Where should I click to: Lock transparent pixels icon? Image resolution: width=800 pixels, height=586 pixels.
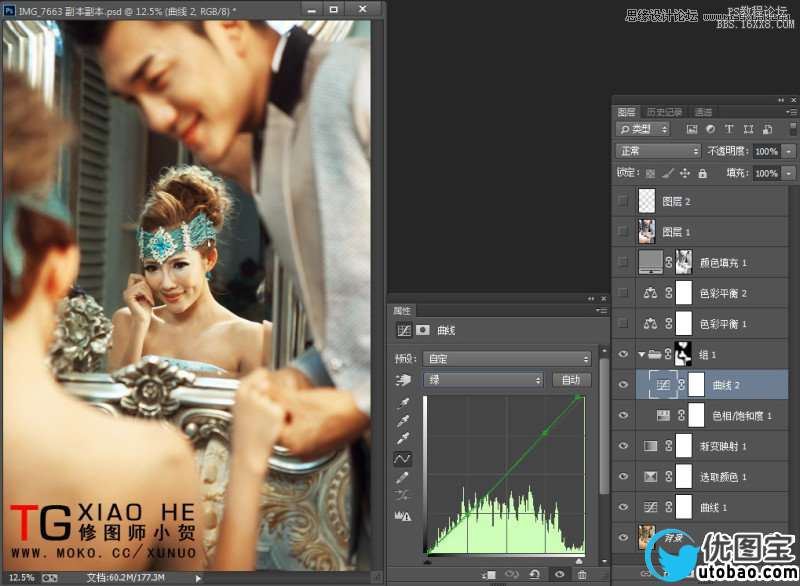point(650,173)
